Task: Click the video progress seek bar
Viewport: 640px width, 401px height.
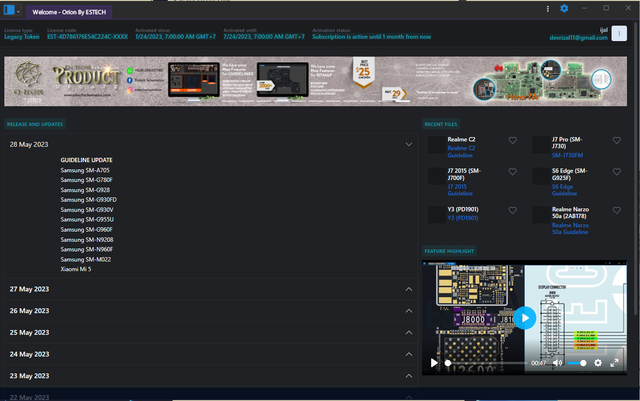Action: coord(485,362)
